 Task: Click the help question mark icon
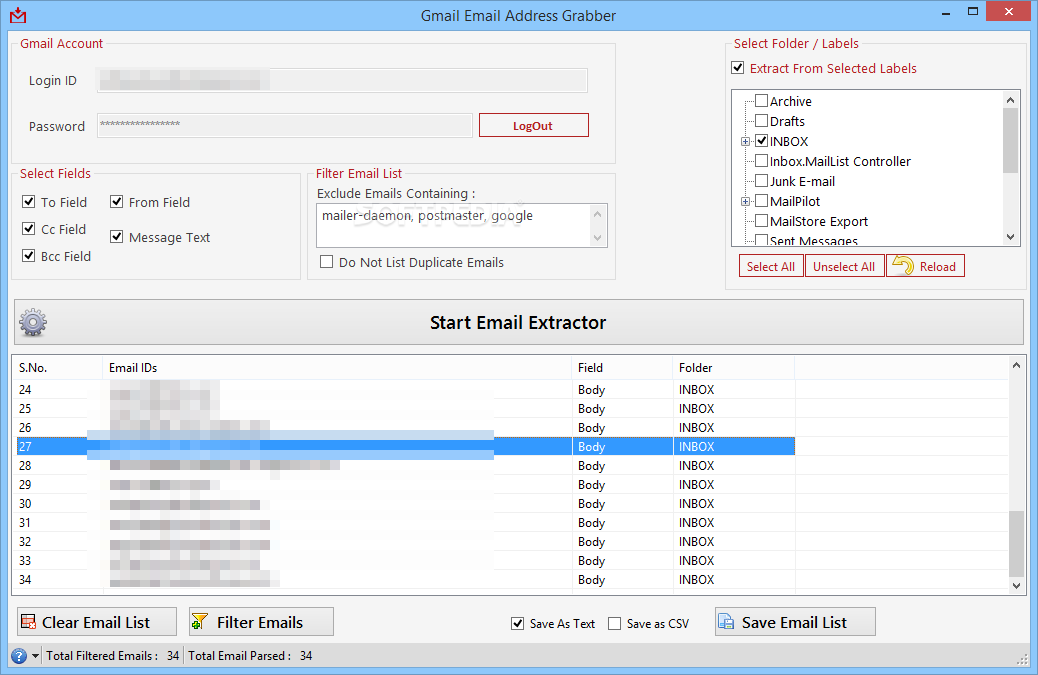click(19, 656)
